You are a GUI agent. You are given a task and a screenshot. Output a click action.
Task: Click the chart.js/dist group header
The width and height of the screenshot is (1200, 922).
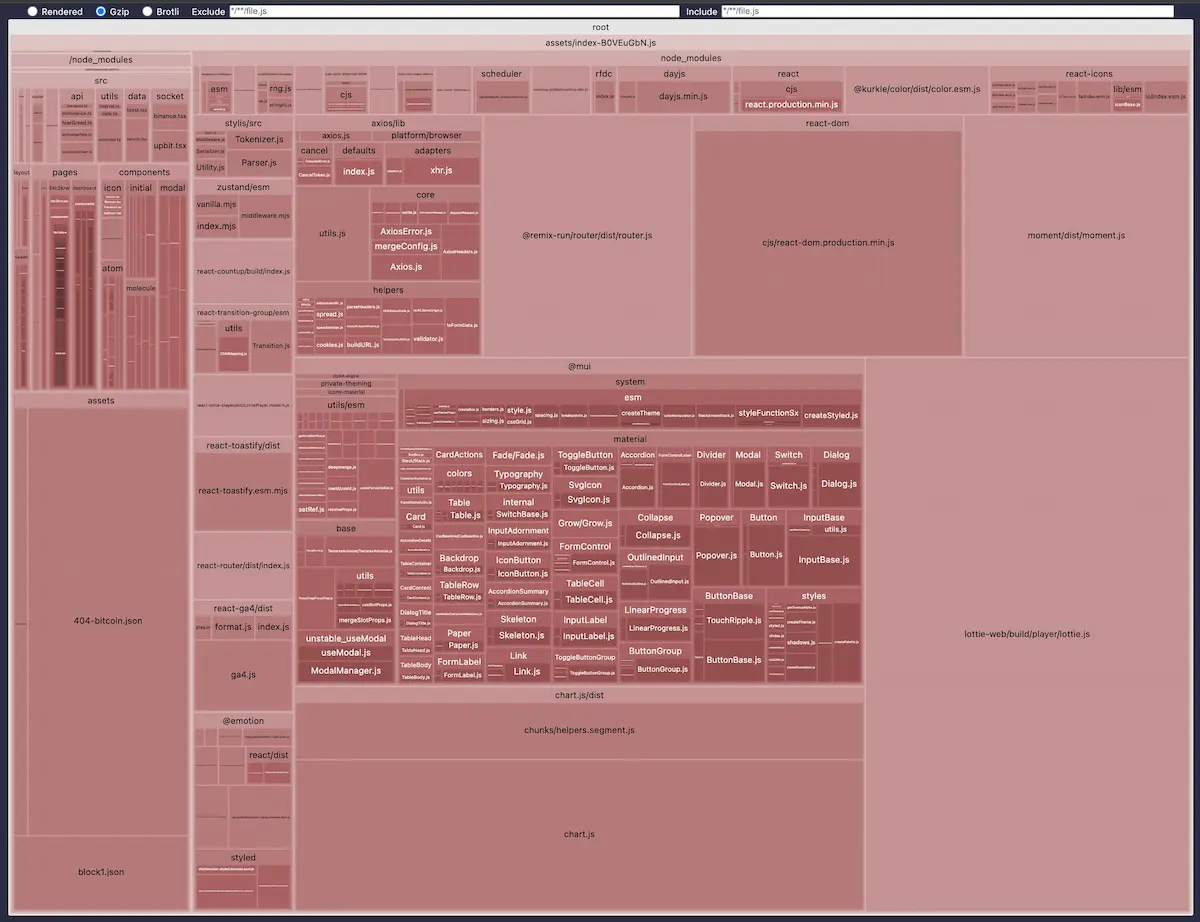click(x=579, y=695)
